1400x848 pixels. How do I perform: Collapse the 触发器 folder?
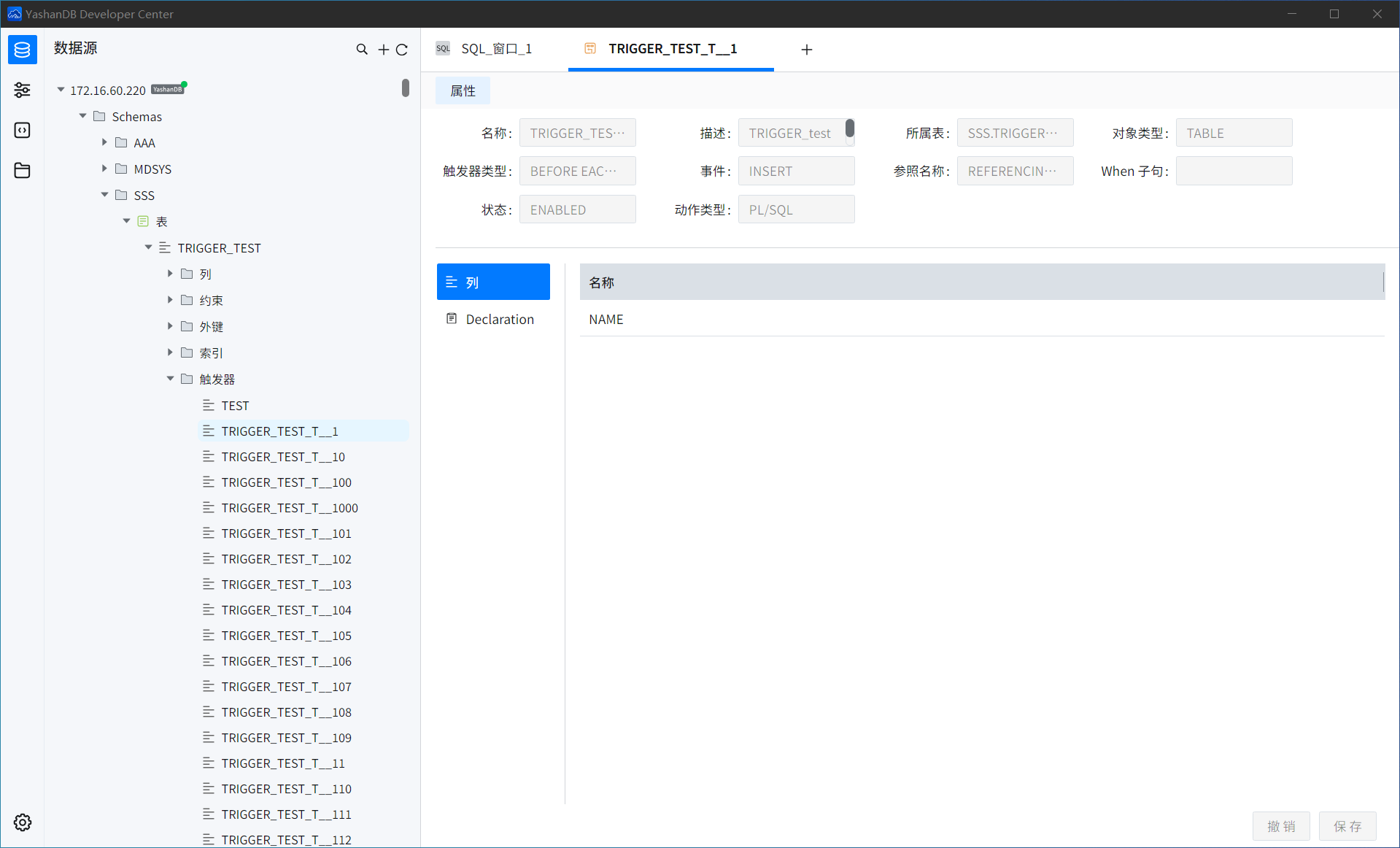coord(171,379)
